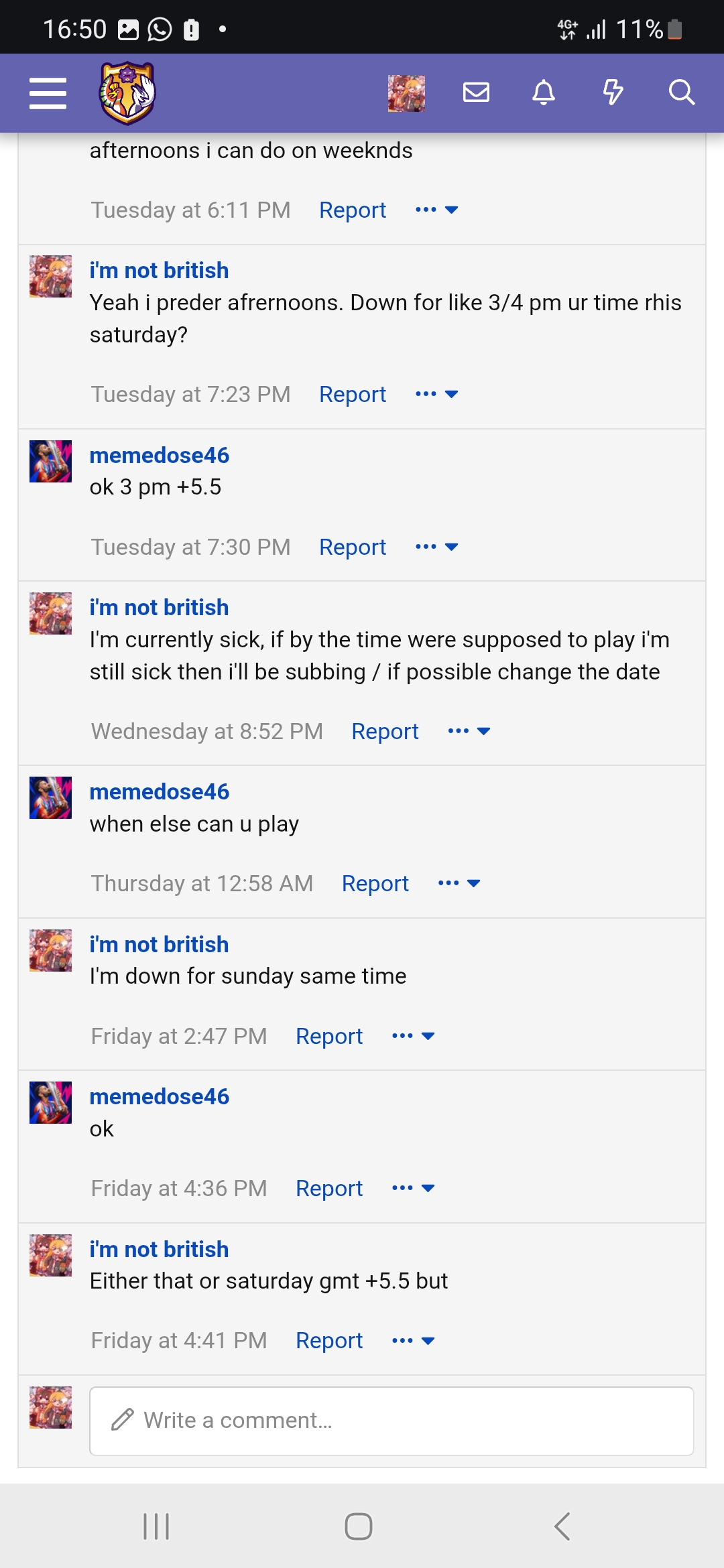Open the hamburger navigation menu
724x1568 pixels.
tap(48, 92)
